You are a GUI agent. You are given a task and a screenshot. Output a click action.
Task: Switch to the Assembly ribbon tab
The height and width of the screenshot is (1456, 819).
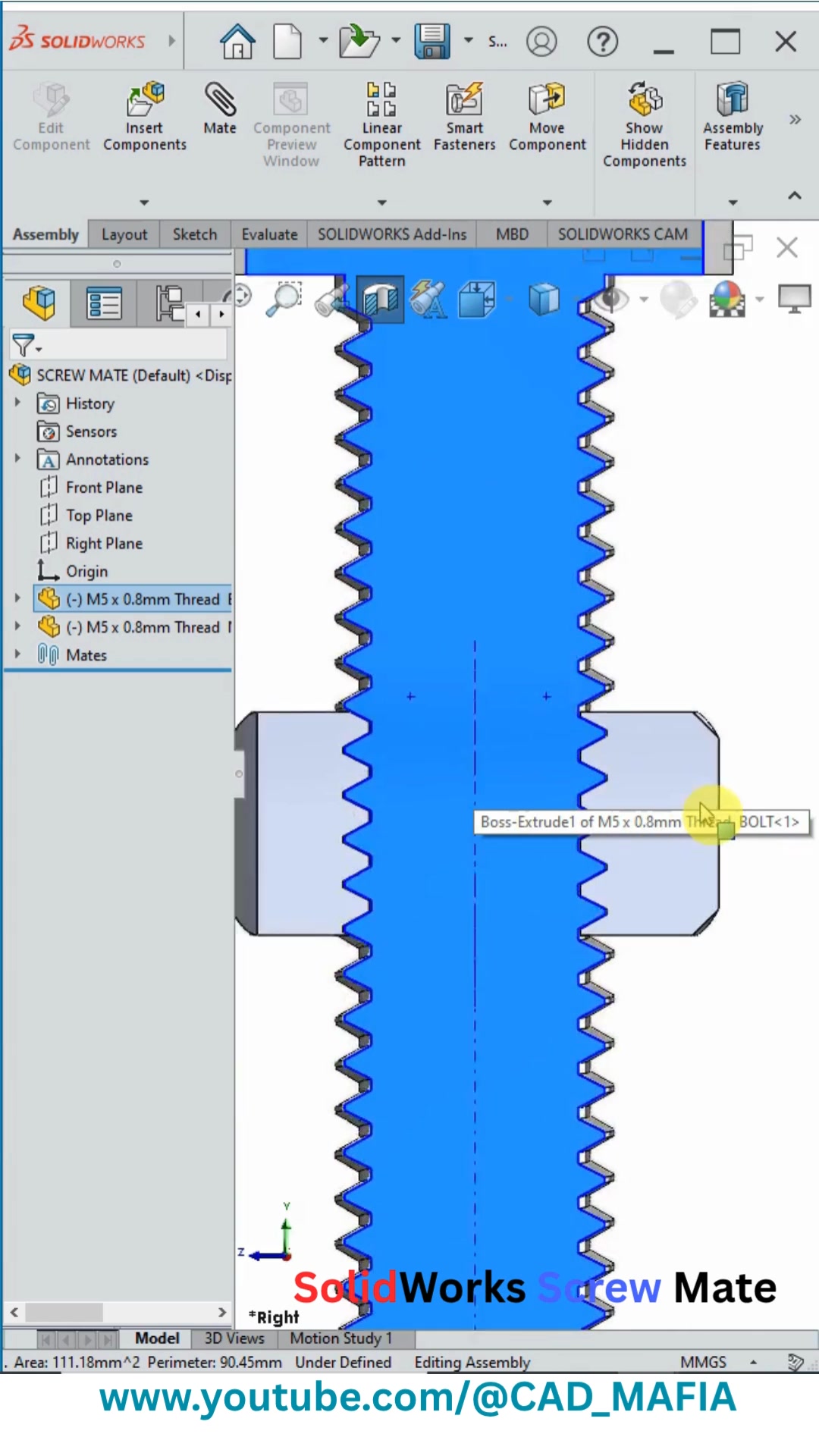tap(45, 234)
